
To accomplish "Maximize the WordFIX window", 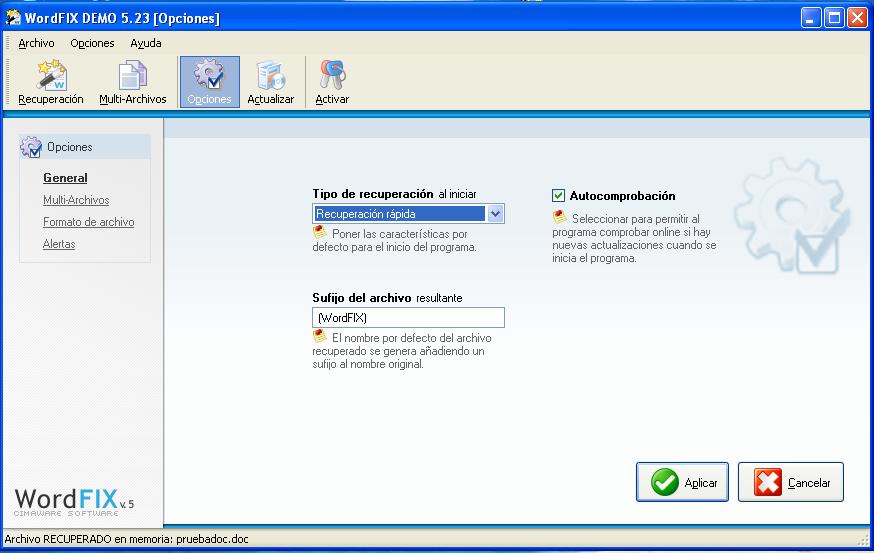I will click(x=834, y=18).
